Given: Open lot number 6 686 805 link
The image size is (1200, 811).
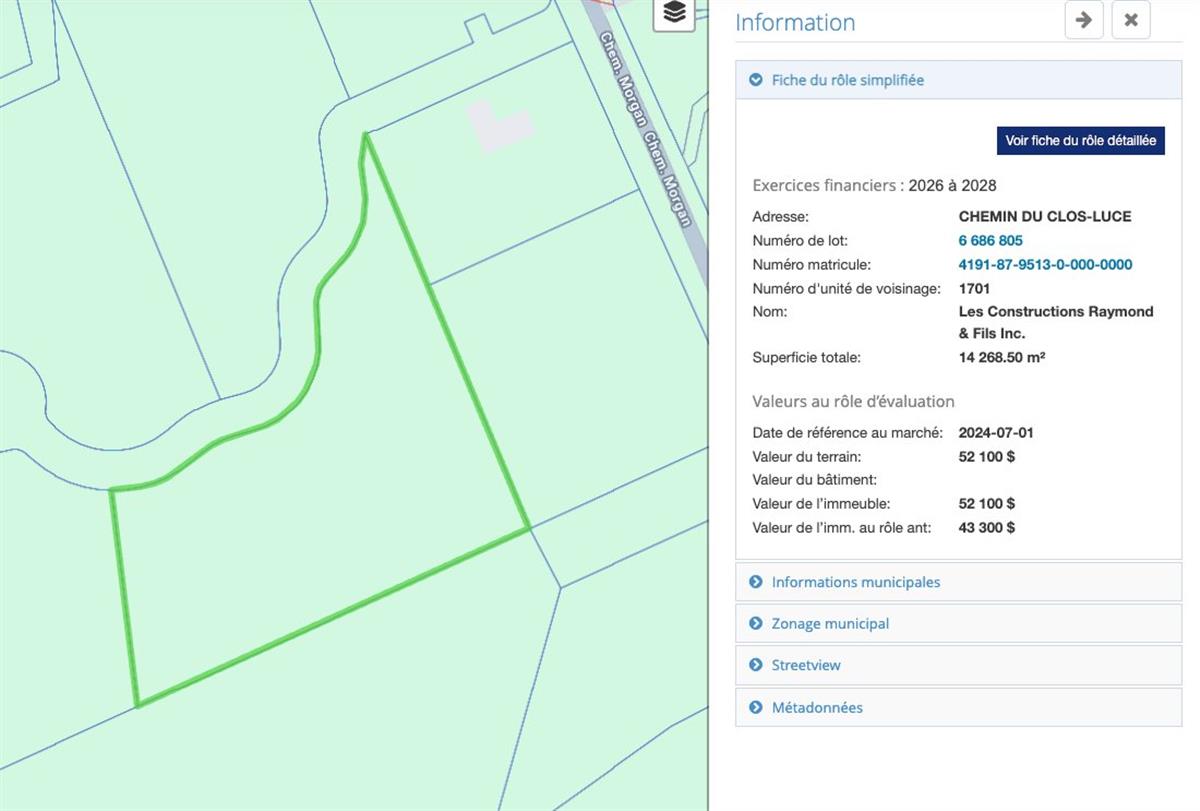Looking at the screenshot, I should pos(990,241).
